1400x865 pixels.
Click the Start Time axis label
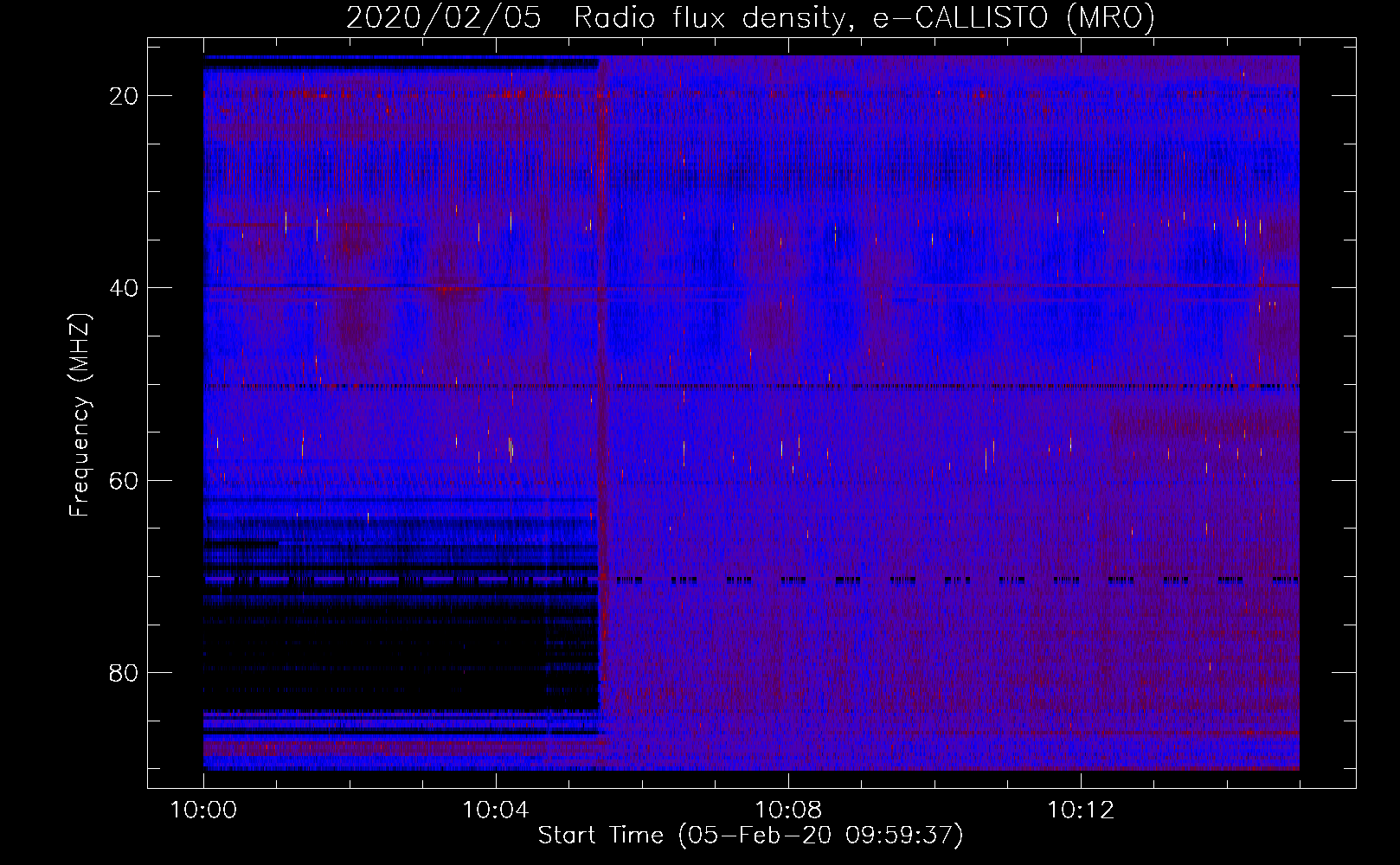[x=750, y=836]
